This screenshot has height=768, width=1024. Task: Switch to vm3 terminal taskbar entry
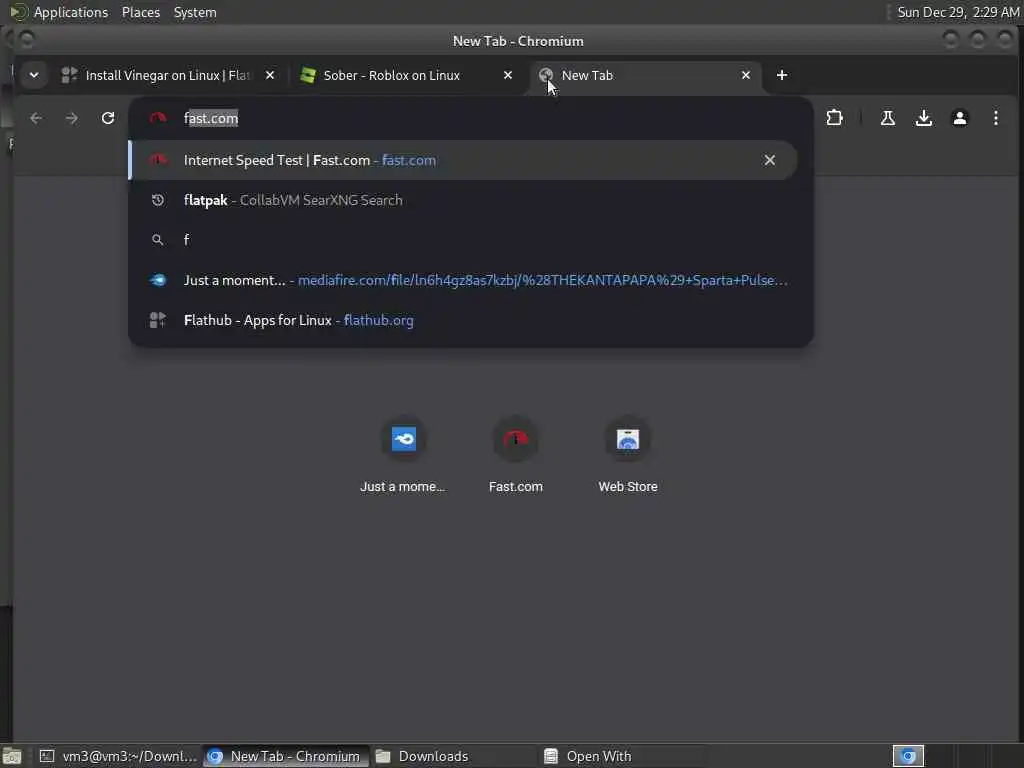pyautogui.click(x=118, y=756)
